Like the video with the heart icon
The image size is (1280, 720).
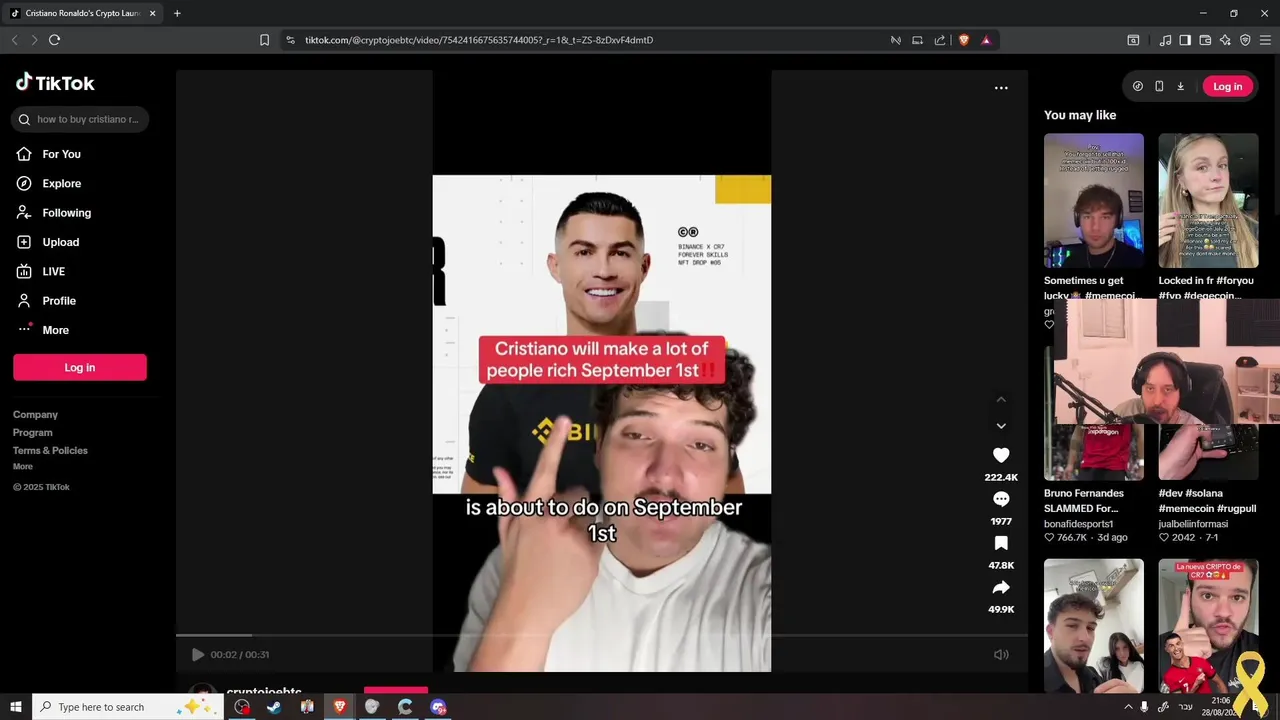(x=1001, y=455)
